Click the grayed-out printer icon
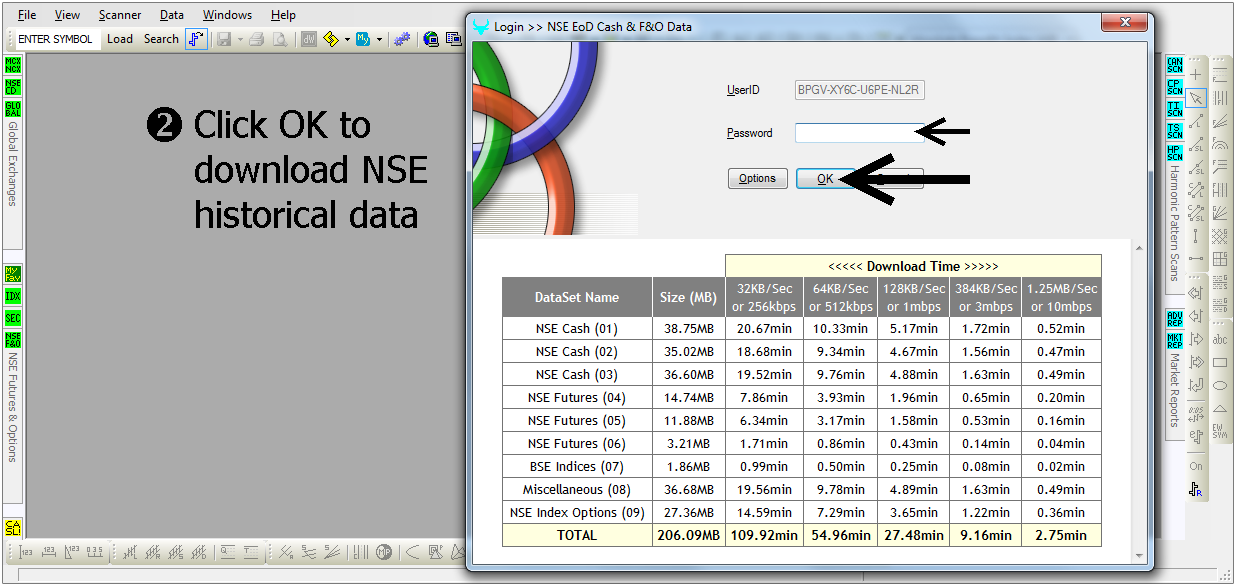This screenshot has width=1236, height=586. coord(257,39)
